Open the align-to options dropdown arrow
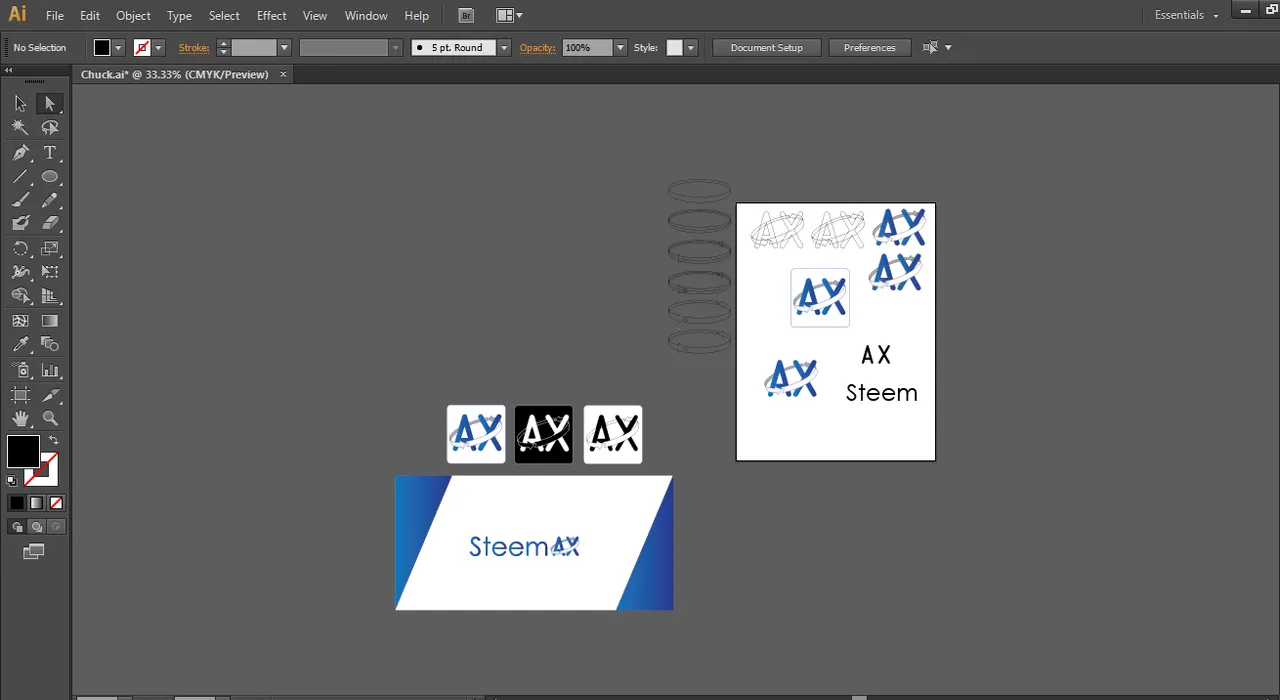Viewport: 1280px width, 700px height. [x=948, y=48]
